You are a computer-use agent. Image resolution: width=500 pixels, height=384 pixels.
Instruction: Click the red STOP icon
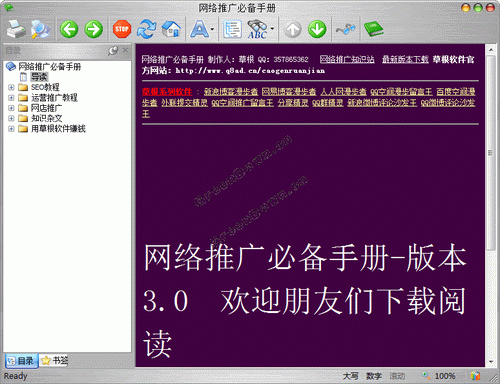[x=122, y=29]
